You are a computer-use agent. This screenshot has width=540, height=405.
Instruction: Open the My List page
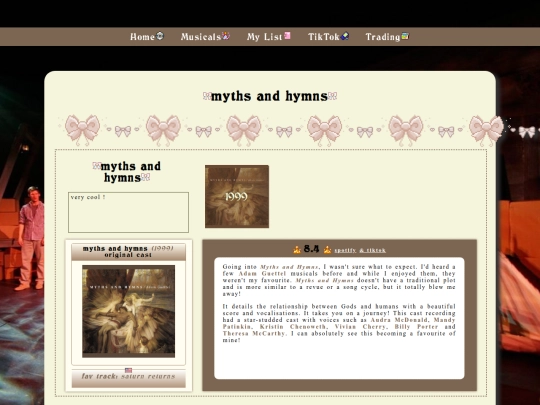(x=264, y=37)
